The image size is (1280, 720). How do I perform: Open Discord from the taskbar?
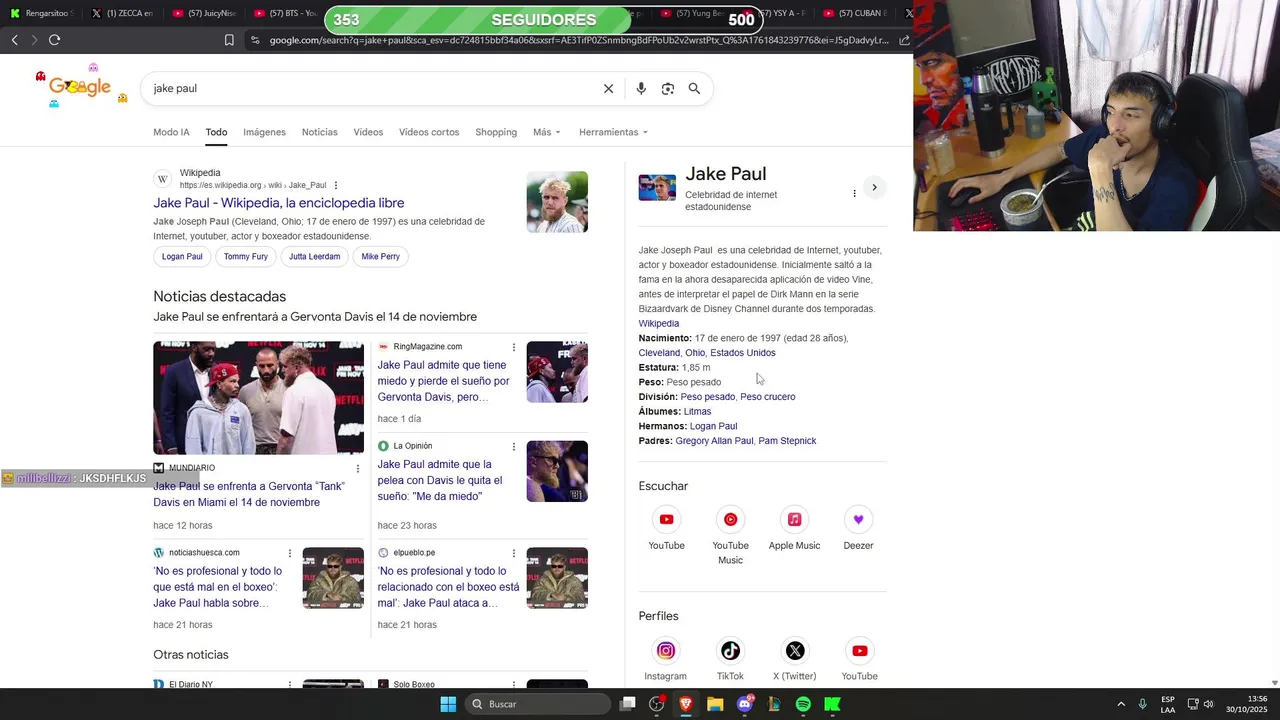pos(744,704)
